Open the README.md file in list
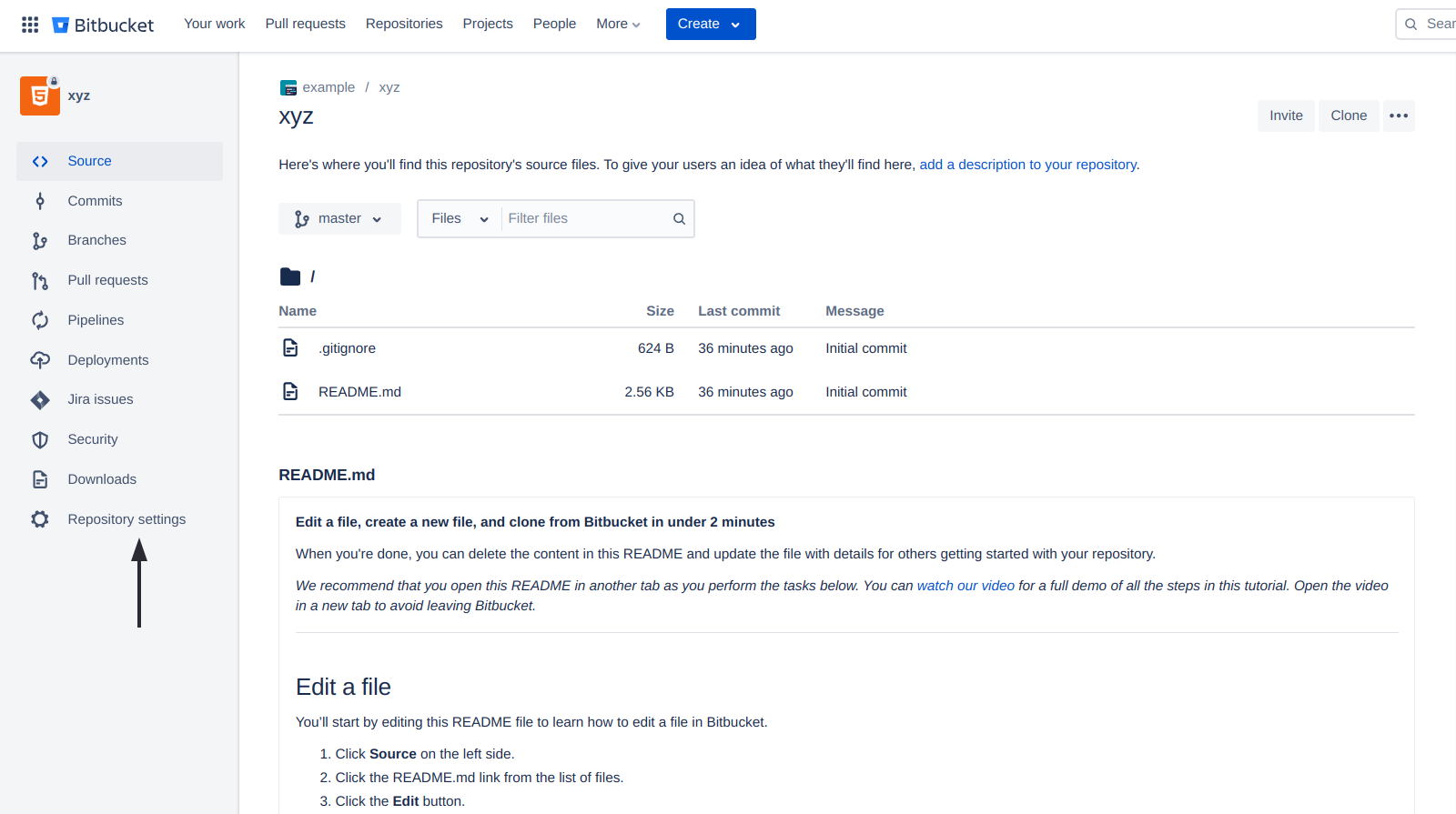The image size is (1456, 814). coord(359,392)
